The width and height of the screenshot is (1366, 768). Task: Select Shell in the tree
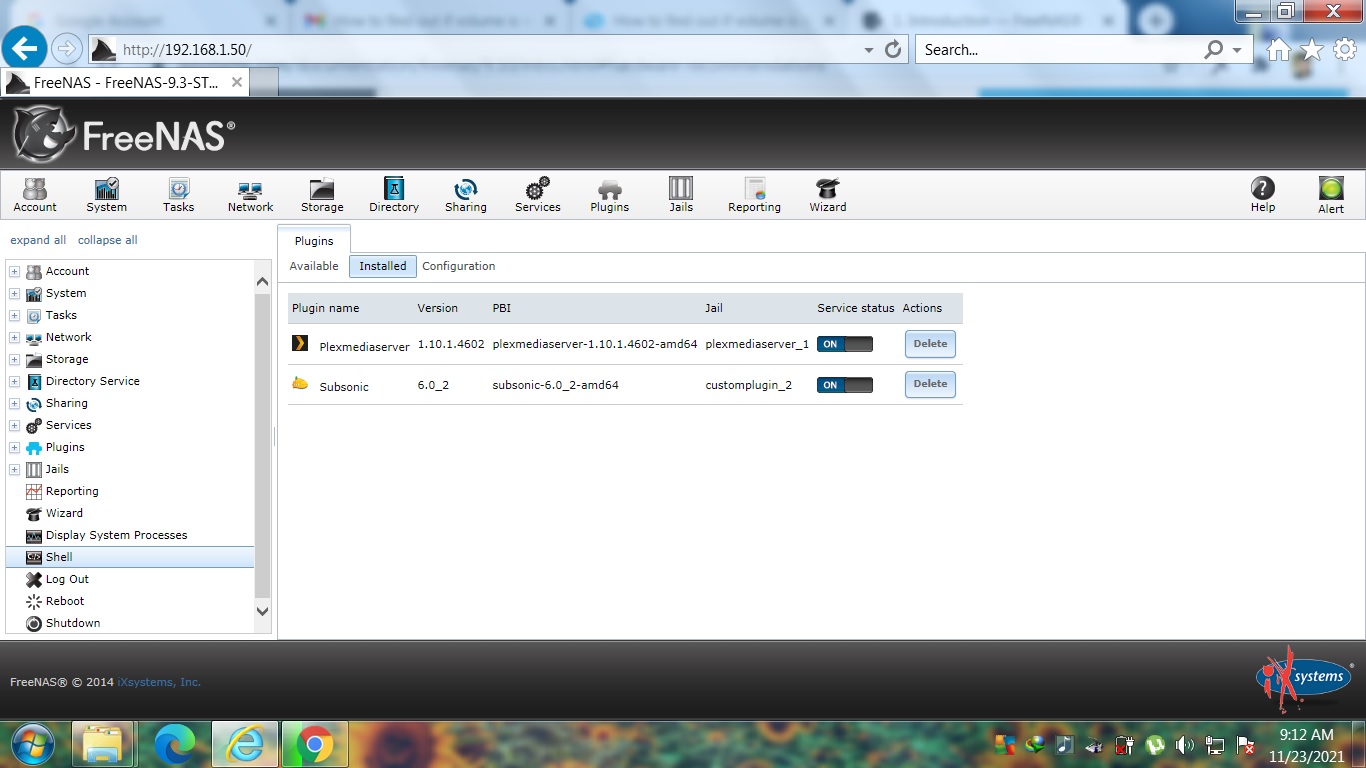click(130, 557)
